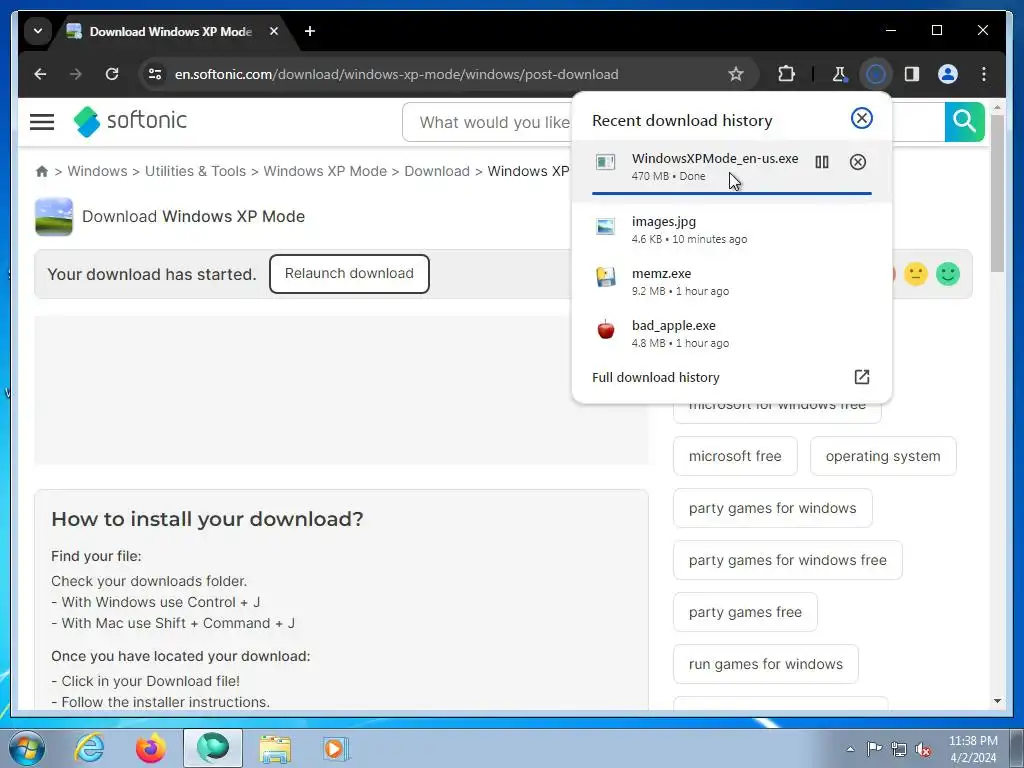Select the microsoft free tag
The width and height of the screenshot is (1024, 768).
[735, 456]
